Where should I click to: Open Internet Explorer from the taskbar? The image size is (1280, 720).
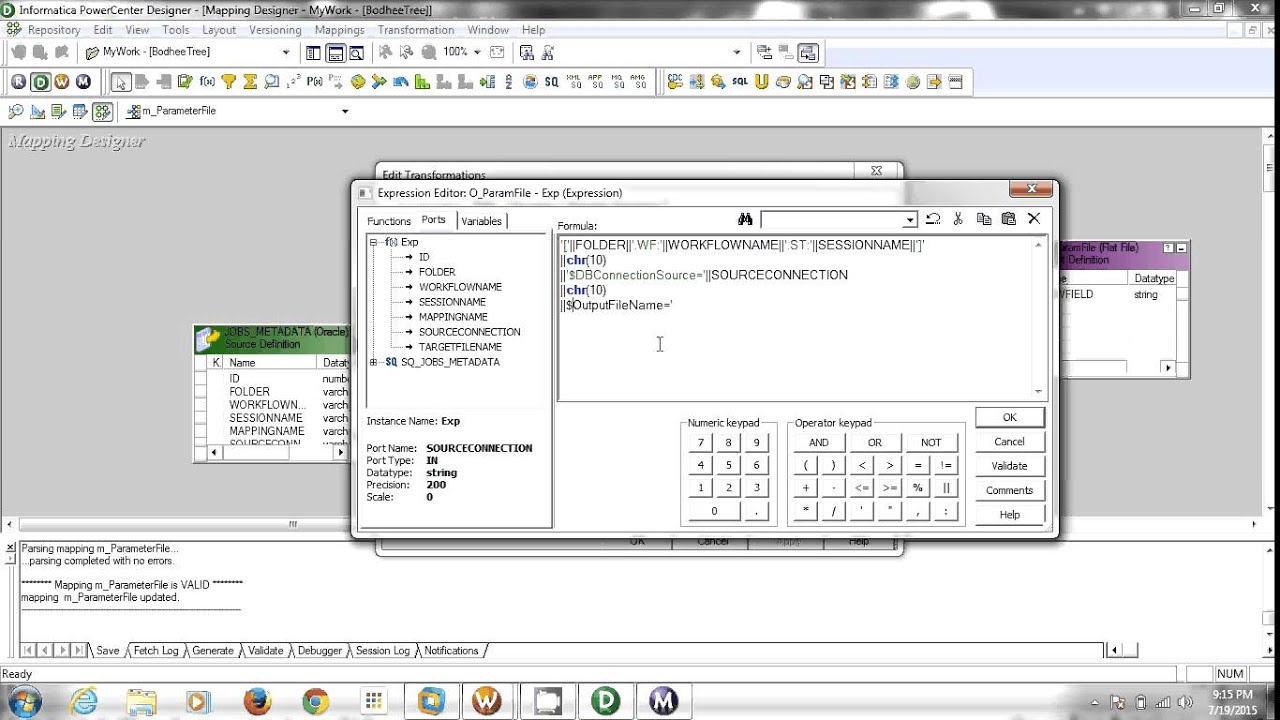pyautogui.click(x=83, y=701)
